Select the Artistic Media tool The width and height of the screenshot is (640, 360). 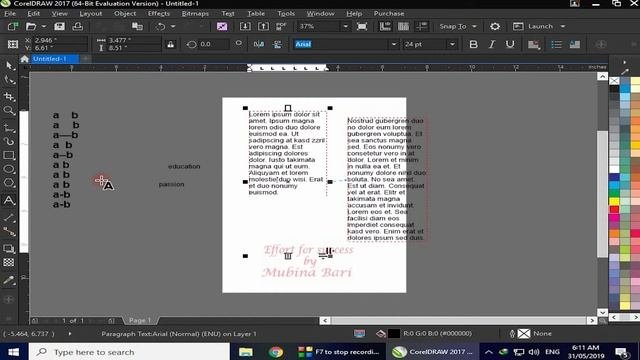point(9,142)
